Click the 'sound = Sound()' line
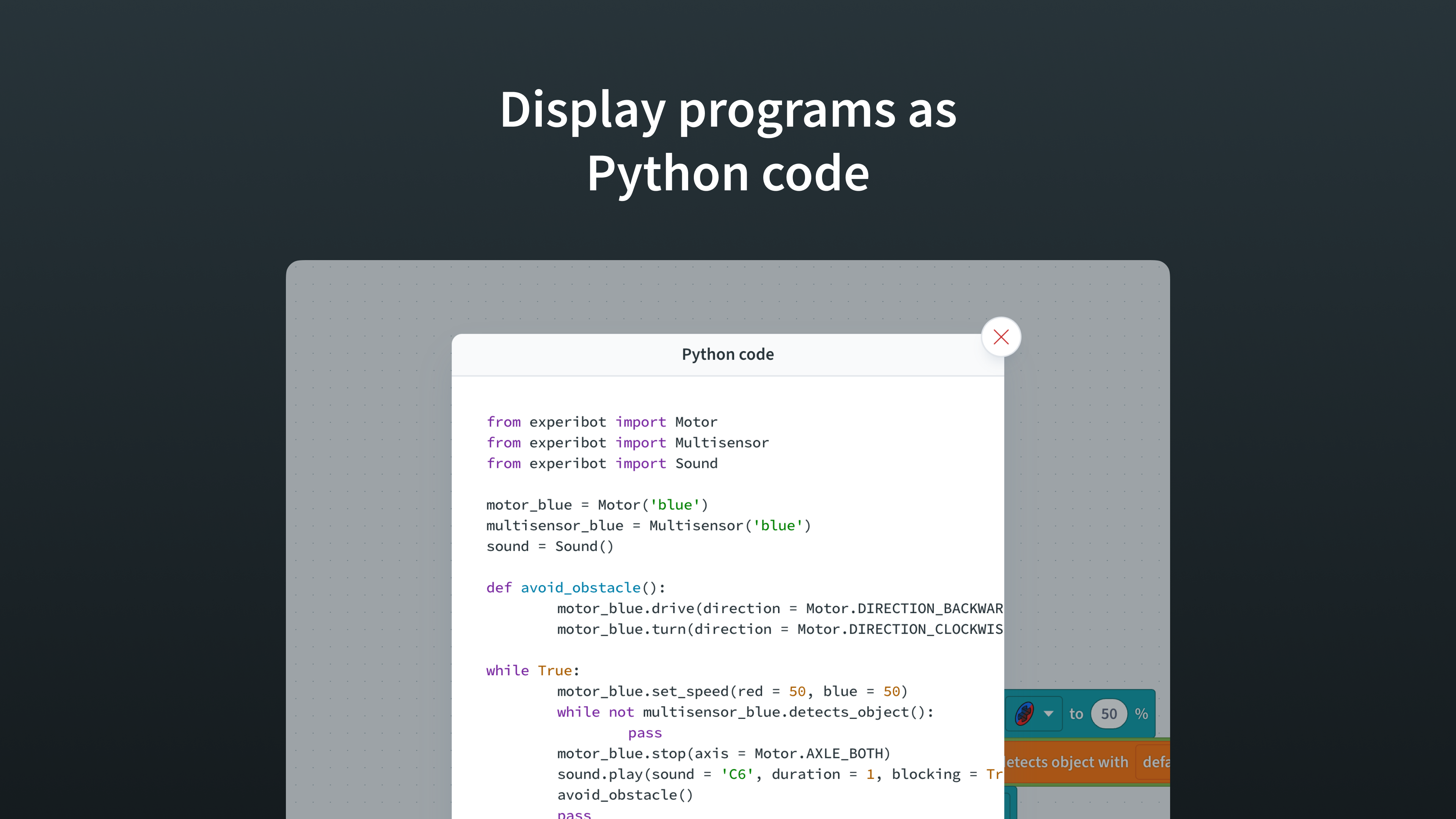Viewport: 1456px width, 819px height. coord(549,546)
